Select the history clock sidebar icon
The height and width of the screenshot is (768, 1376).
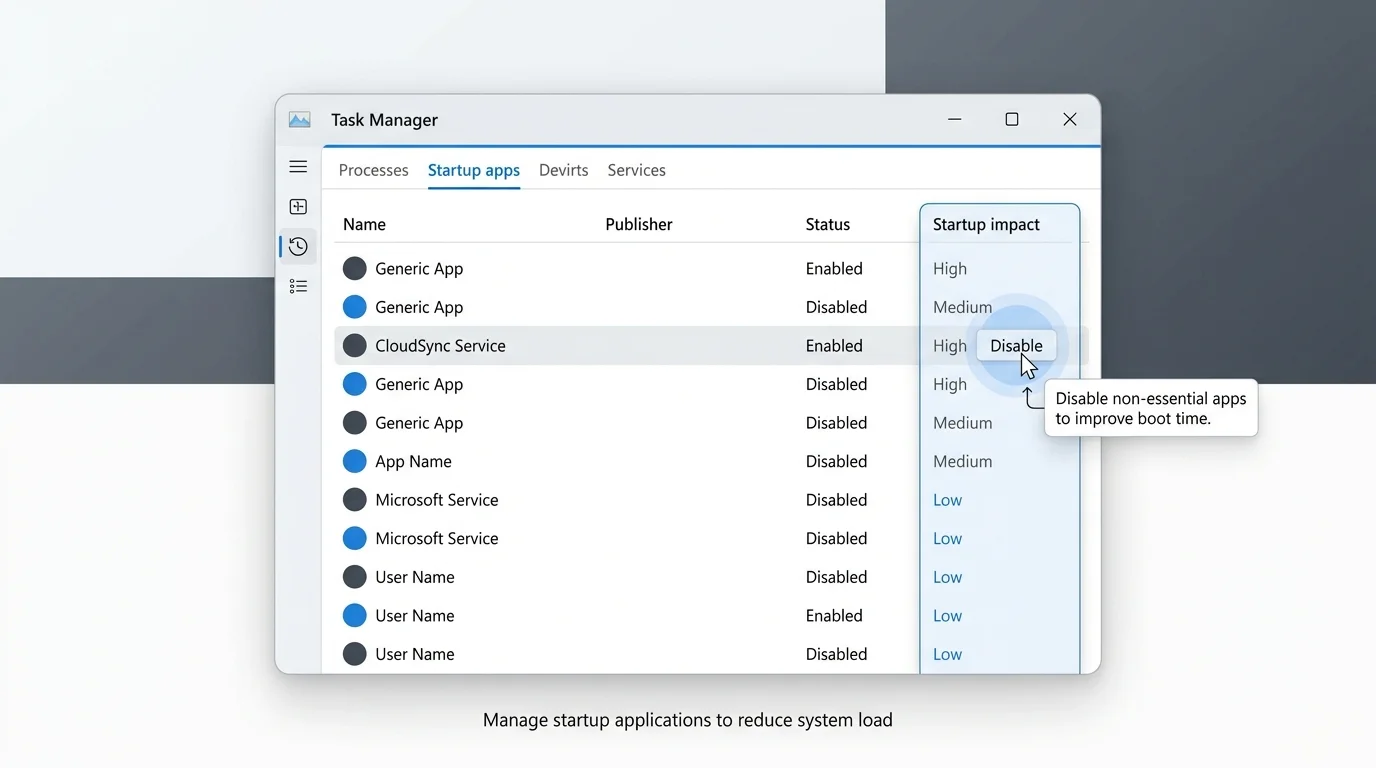(298, 246)
